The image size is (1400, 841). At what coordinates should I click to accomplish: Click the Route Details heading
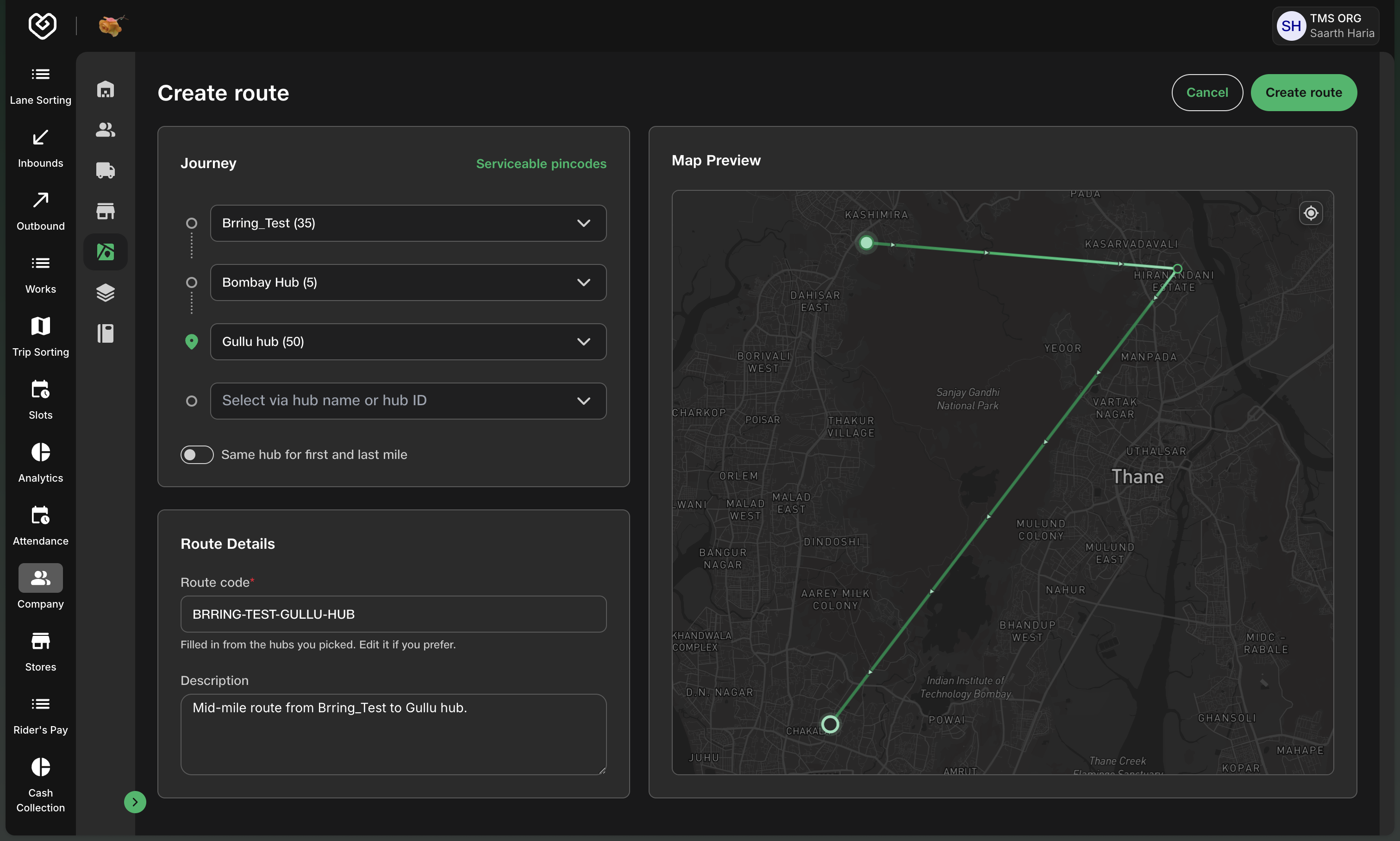tap(228, 544)
